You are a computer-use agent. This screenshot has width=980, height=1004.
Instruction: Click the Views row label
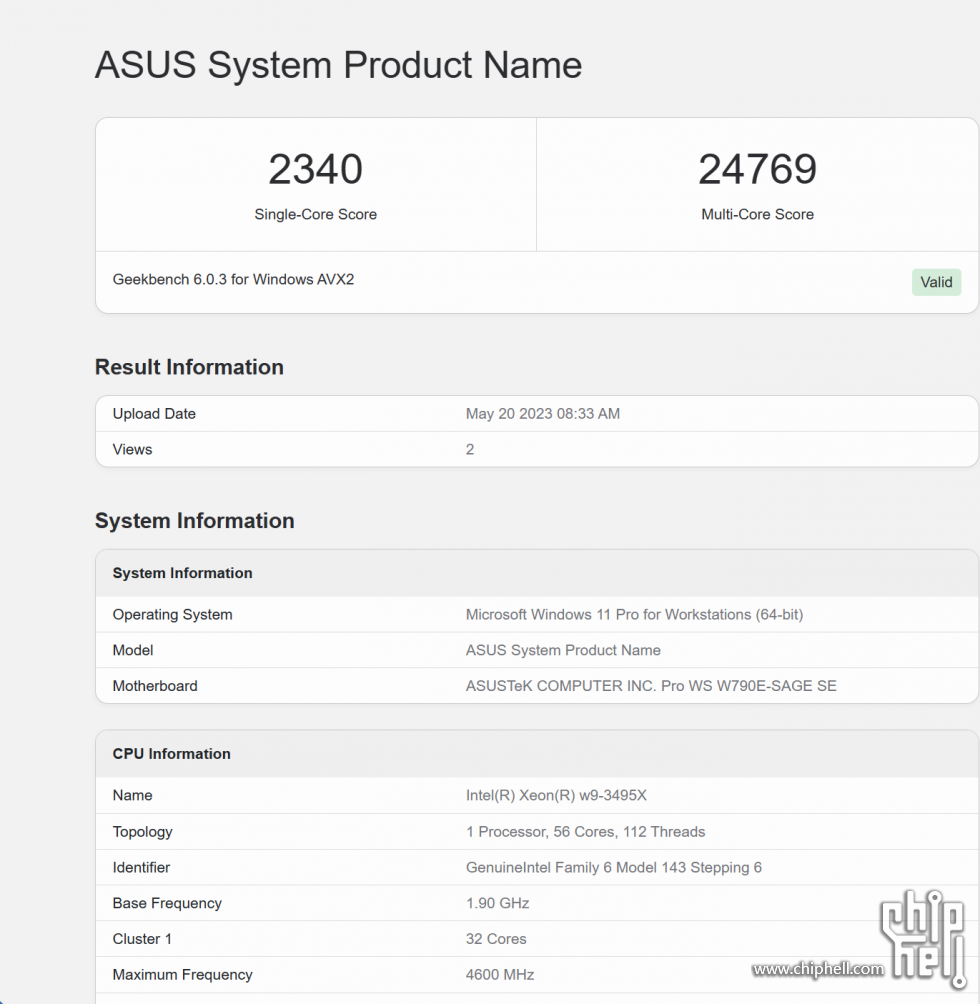point(133,449)
